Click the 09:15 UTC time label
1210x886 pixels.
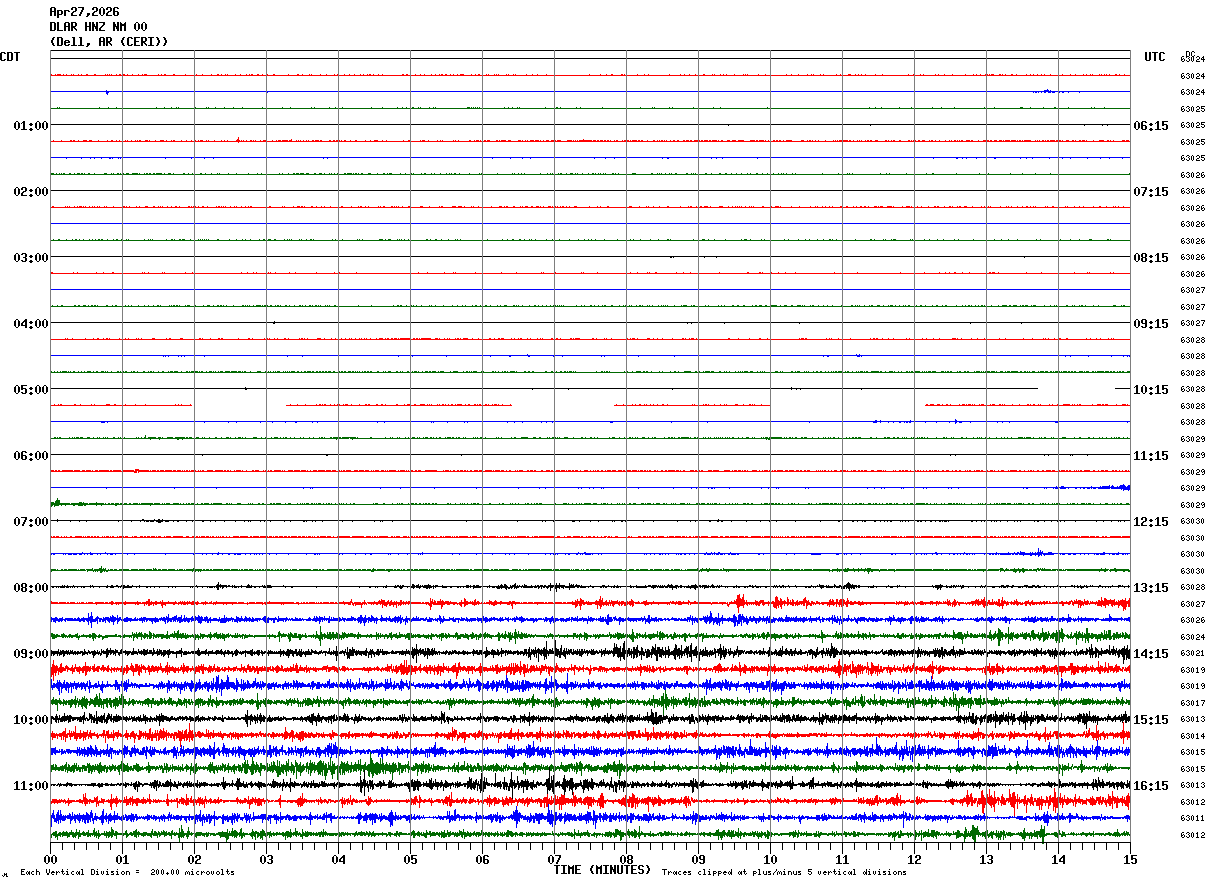pos(1151,324)
